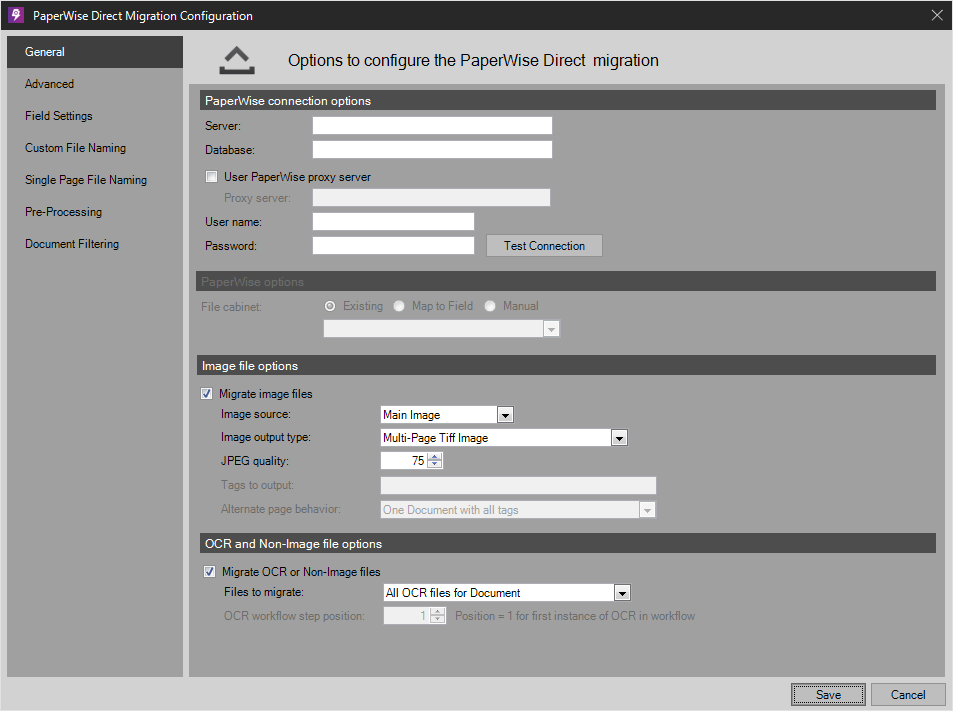Viewport: 953px width, 711px height.
Task: Click the Test Connection button
Action: [544, 246]
